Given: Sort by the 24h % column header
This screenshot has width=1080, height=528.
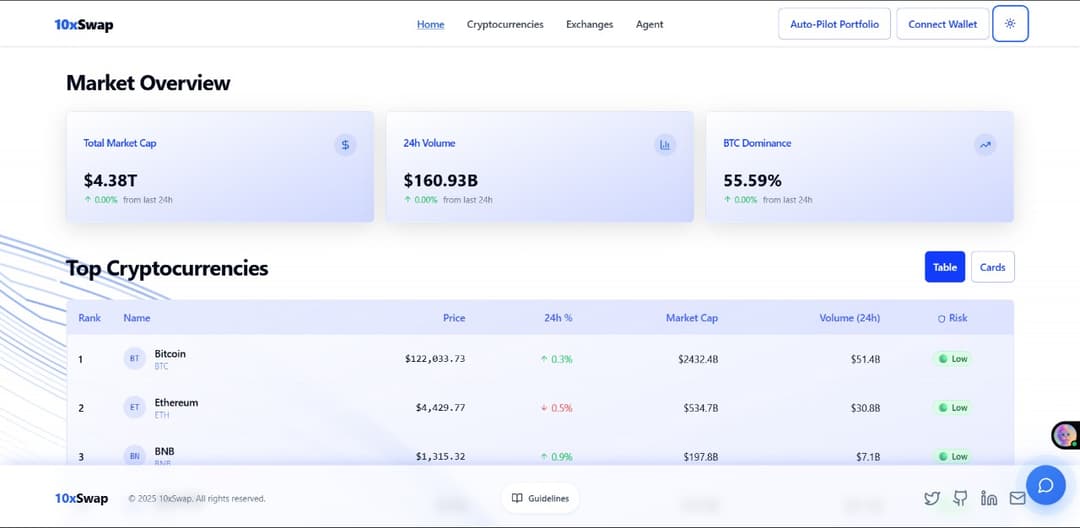Looking at the screenshot, I should coord(558,318).
